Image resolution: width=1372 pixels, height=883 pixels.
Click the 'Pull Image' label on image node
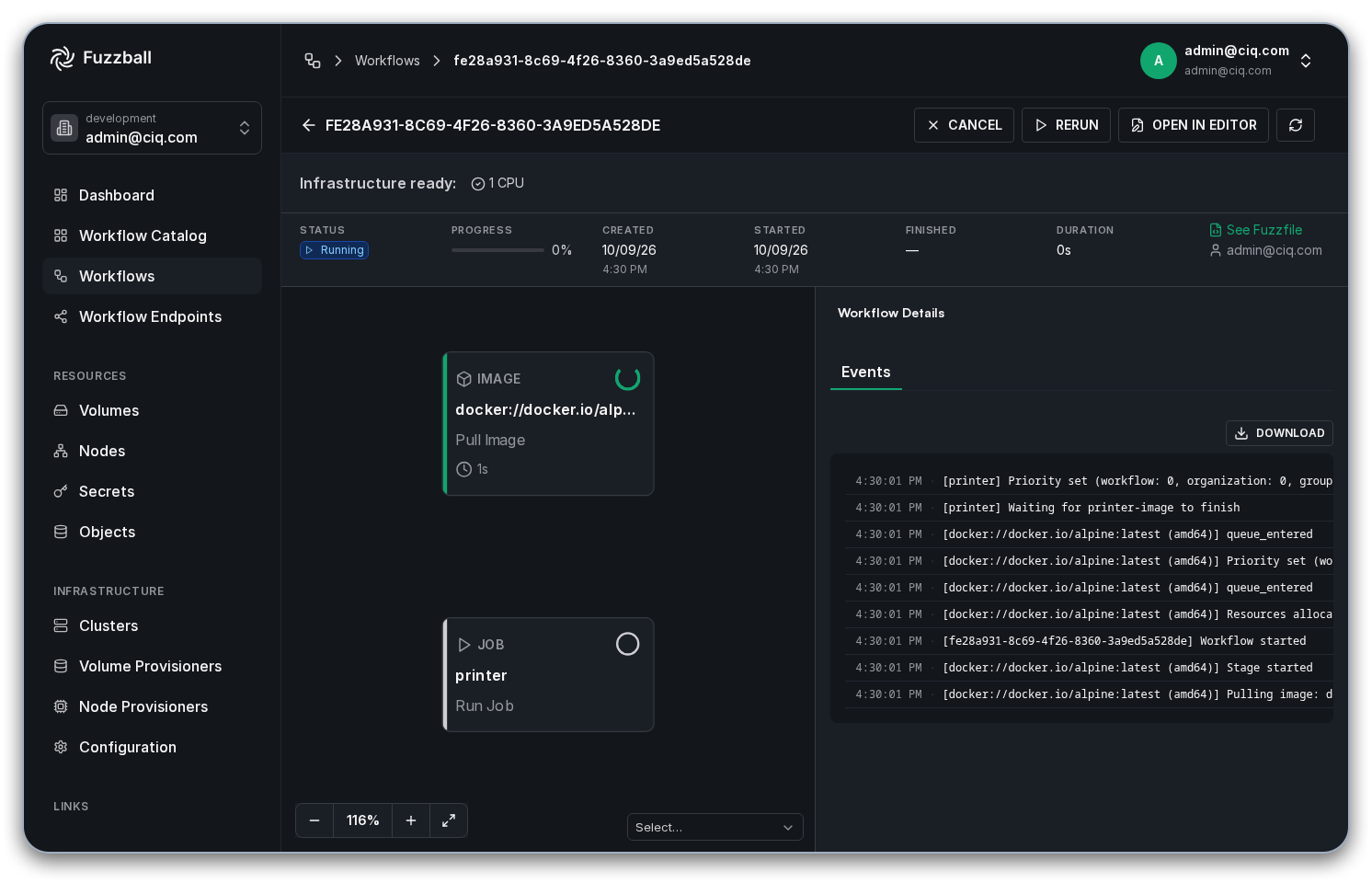pos(490,441)
